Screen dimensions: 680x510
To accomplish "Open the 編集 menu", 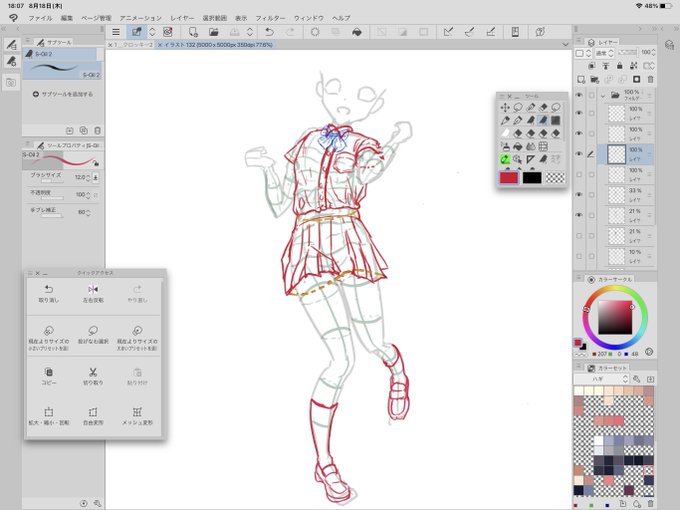I will click(67, 18).
